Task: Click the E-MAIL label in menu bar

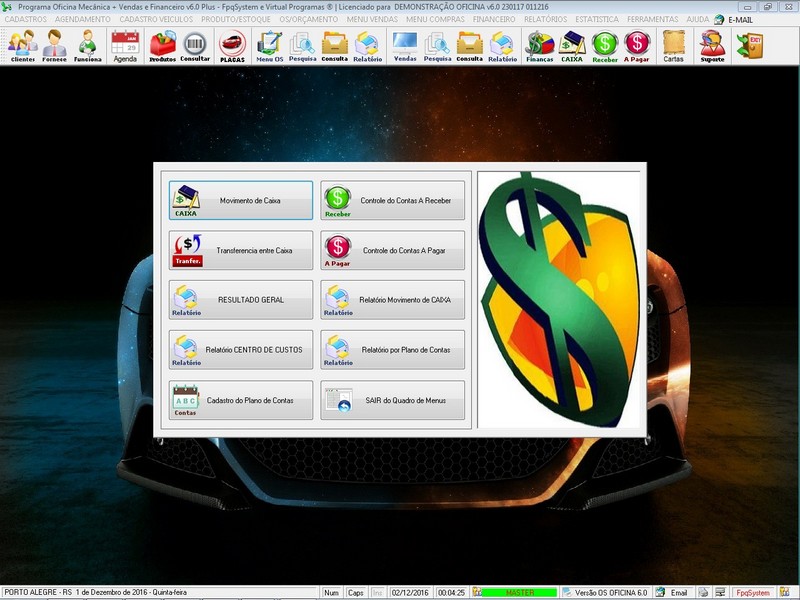Action: pyautogui.click(x=740, y=20)
